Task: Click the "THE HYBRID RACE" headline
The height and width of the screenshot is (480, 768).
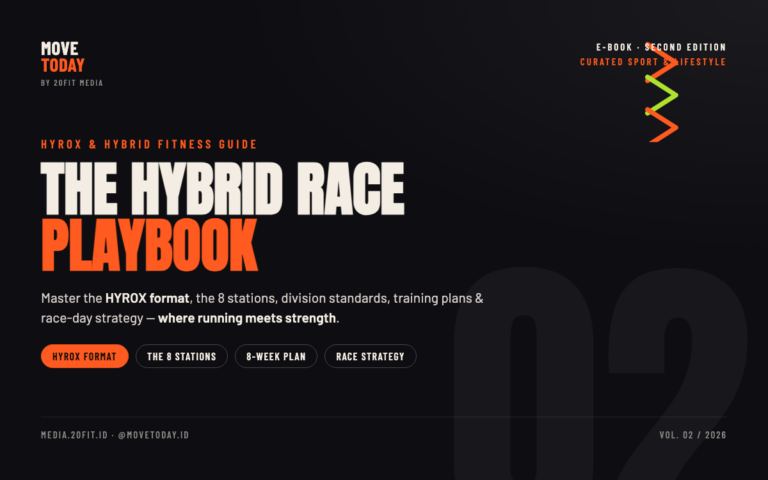Action: 223,189
